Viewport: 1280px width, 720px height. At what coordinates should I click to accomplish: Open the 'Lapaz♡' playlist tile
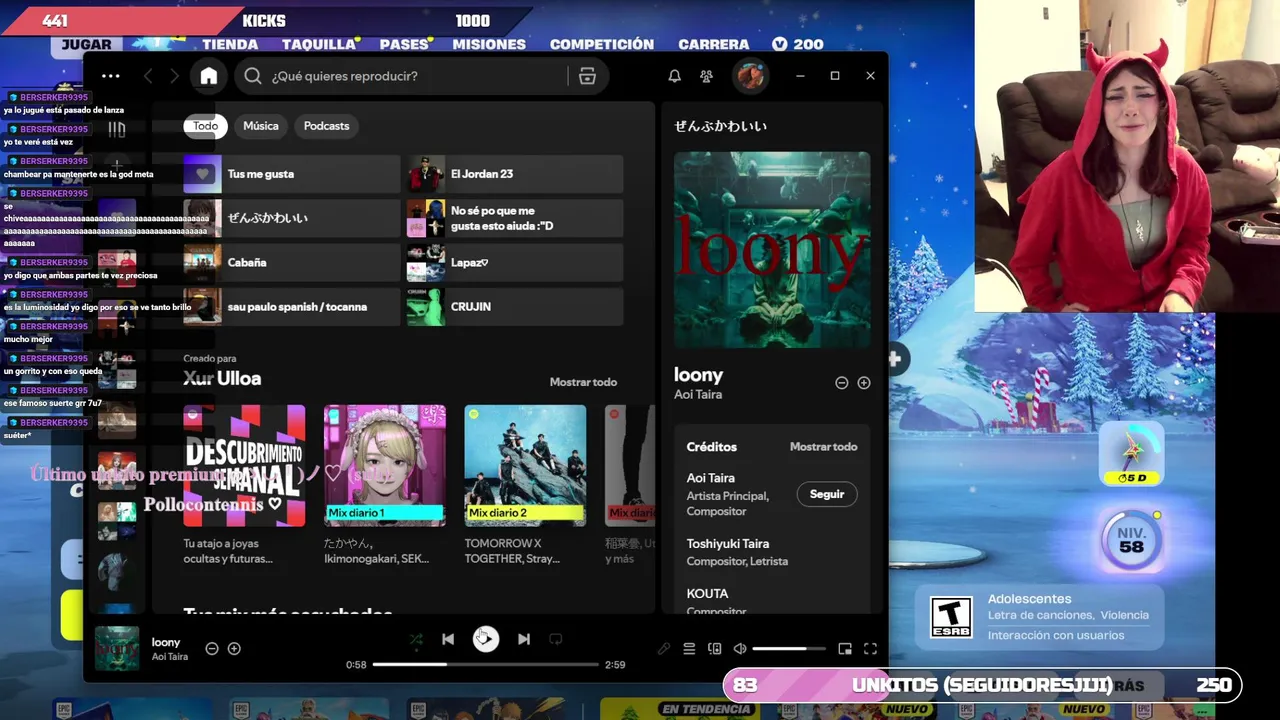pyautogui.click(x=515, y=262)
